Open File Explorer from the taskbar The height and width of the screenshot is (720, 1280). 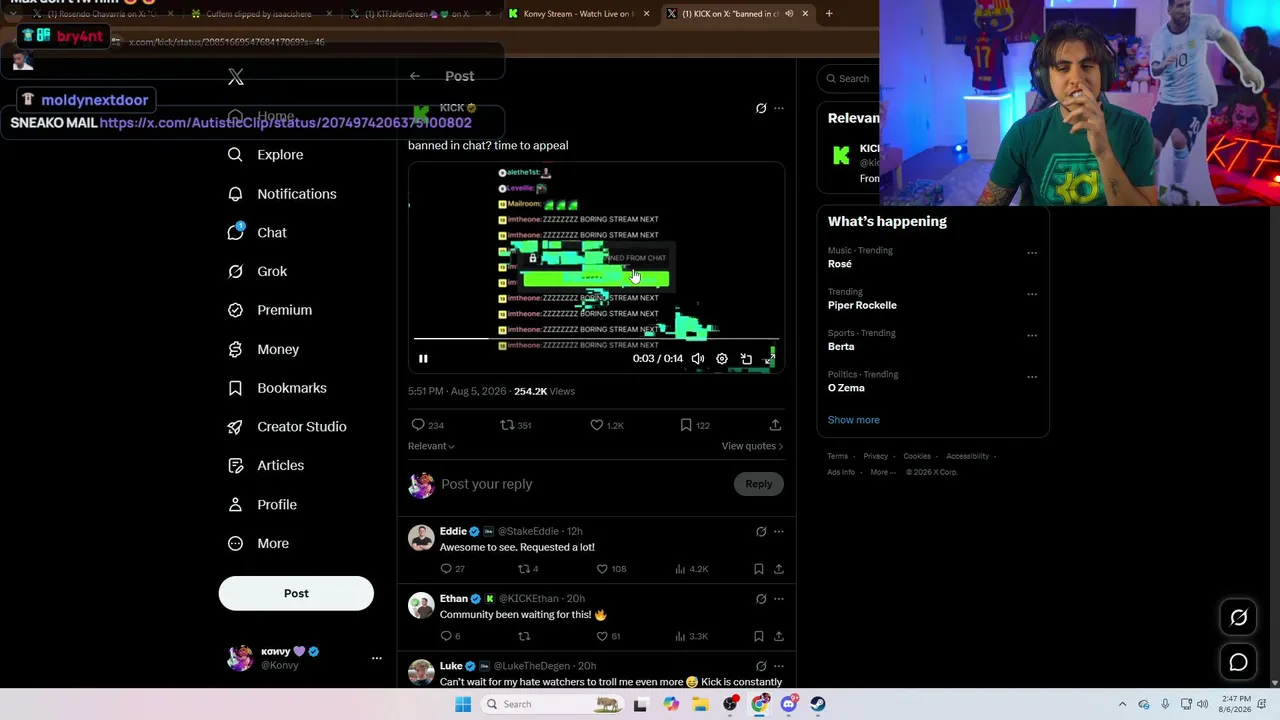(700, 704)
